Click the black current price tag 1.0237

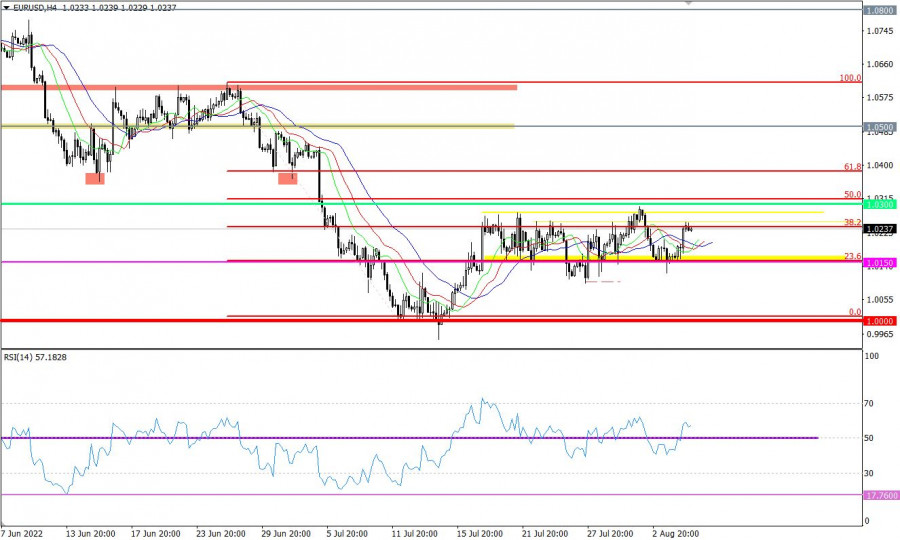click(x=880, y=229)
